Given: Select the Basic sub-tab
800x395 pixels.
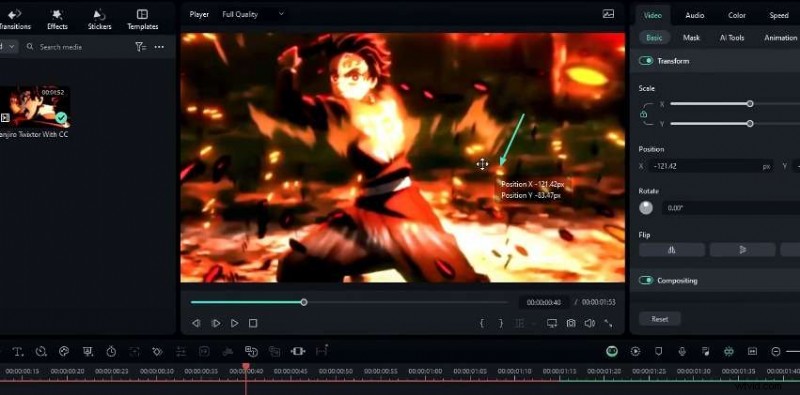Looking at the screenshot, I should [654, 38].
